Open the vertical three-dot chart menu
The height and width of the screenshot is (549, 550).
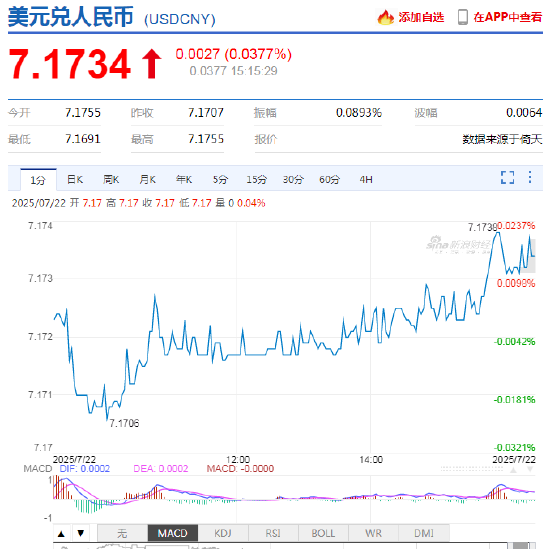point(530,177)
